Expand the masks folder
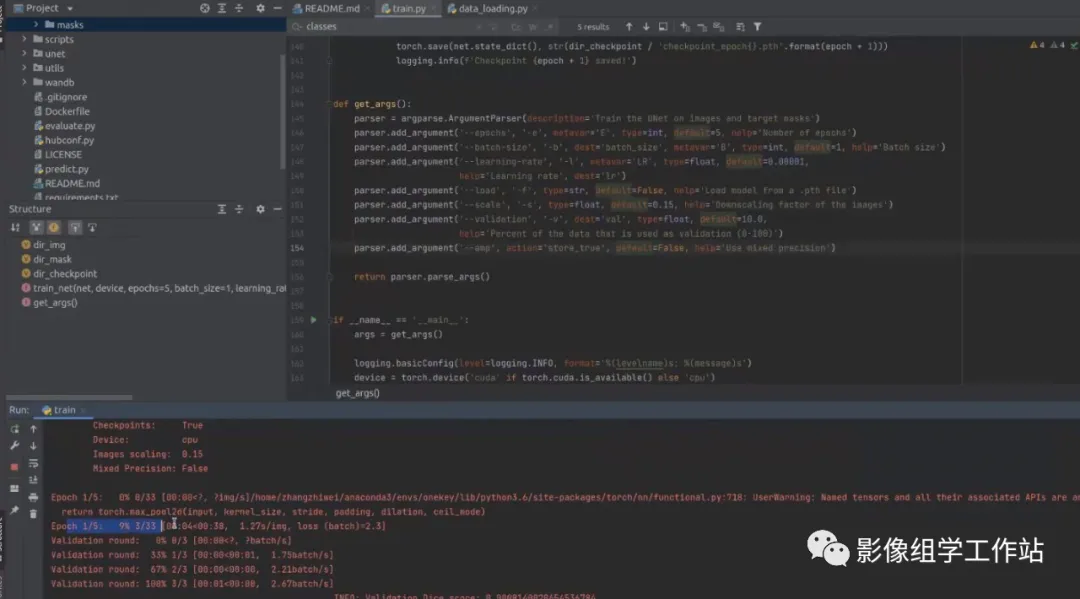Screen dimensions: 1080x599 point(36,25)
